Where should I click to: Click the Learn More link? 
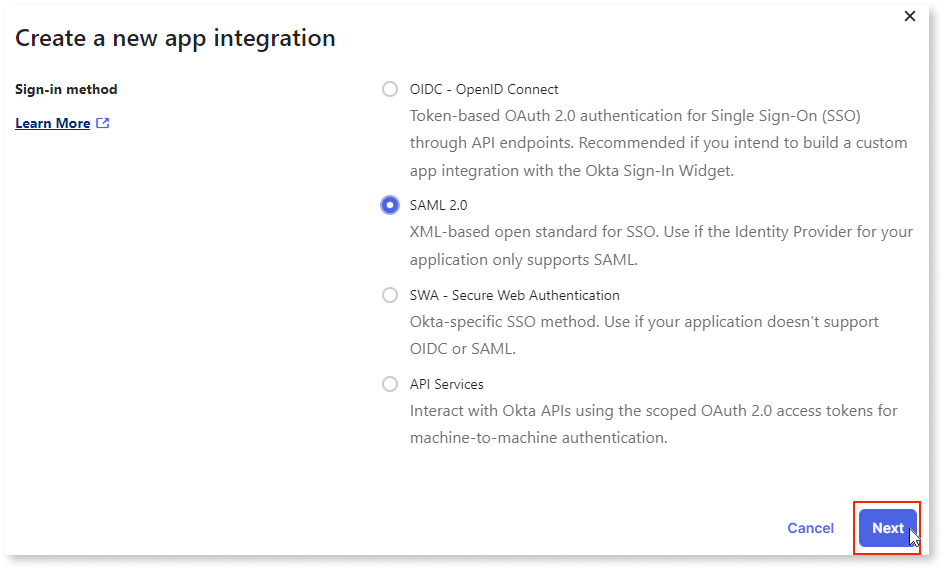click(x=53, y=123)
